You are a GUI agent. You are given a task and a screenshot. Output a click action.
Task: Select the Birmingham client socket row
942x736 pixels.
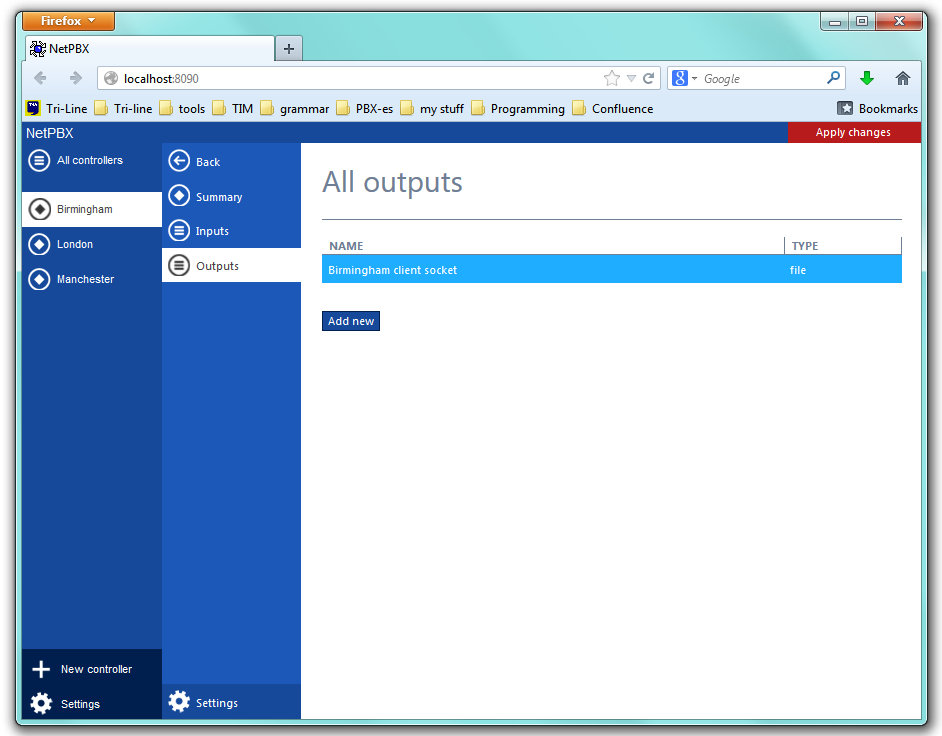pyautogui.click(x=612, y=269)
